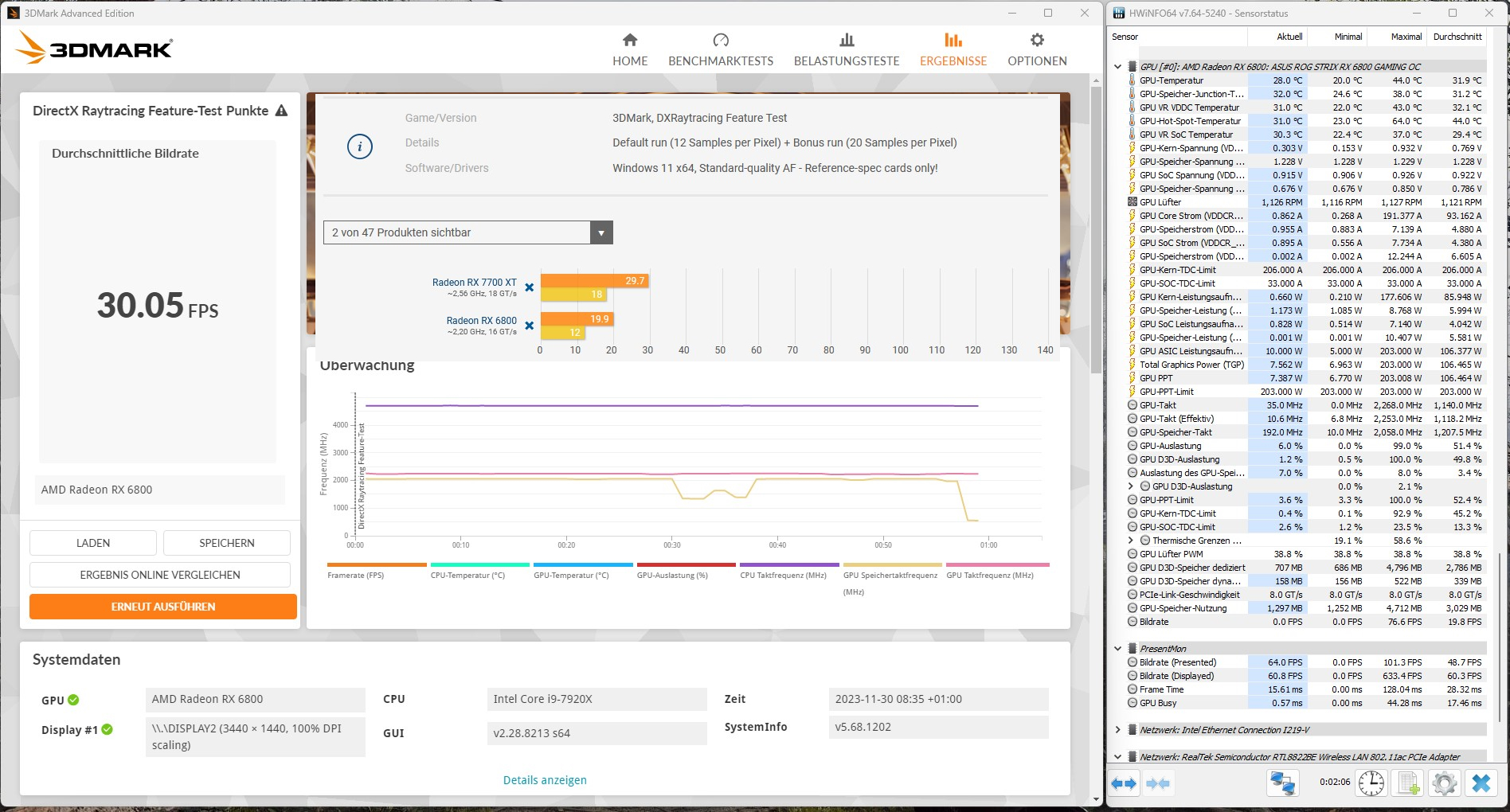The height and width of the screenshot is (812, 1510).
Task: Open the BELASTUNGSTESTE tab
Action: [x=847, y=49]
